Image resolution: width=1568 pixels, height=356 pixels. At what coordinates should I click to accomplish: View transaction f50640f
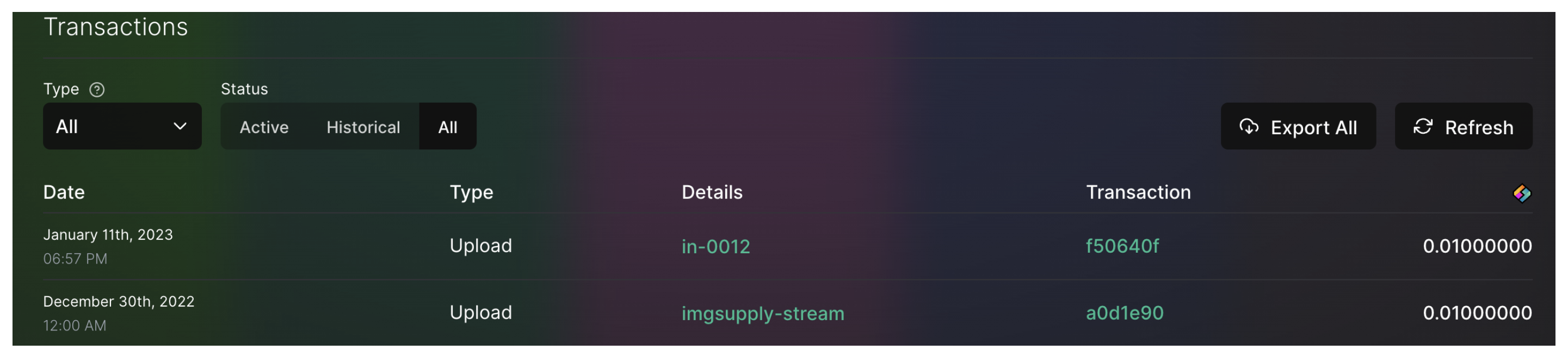[1122, 246]
